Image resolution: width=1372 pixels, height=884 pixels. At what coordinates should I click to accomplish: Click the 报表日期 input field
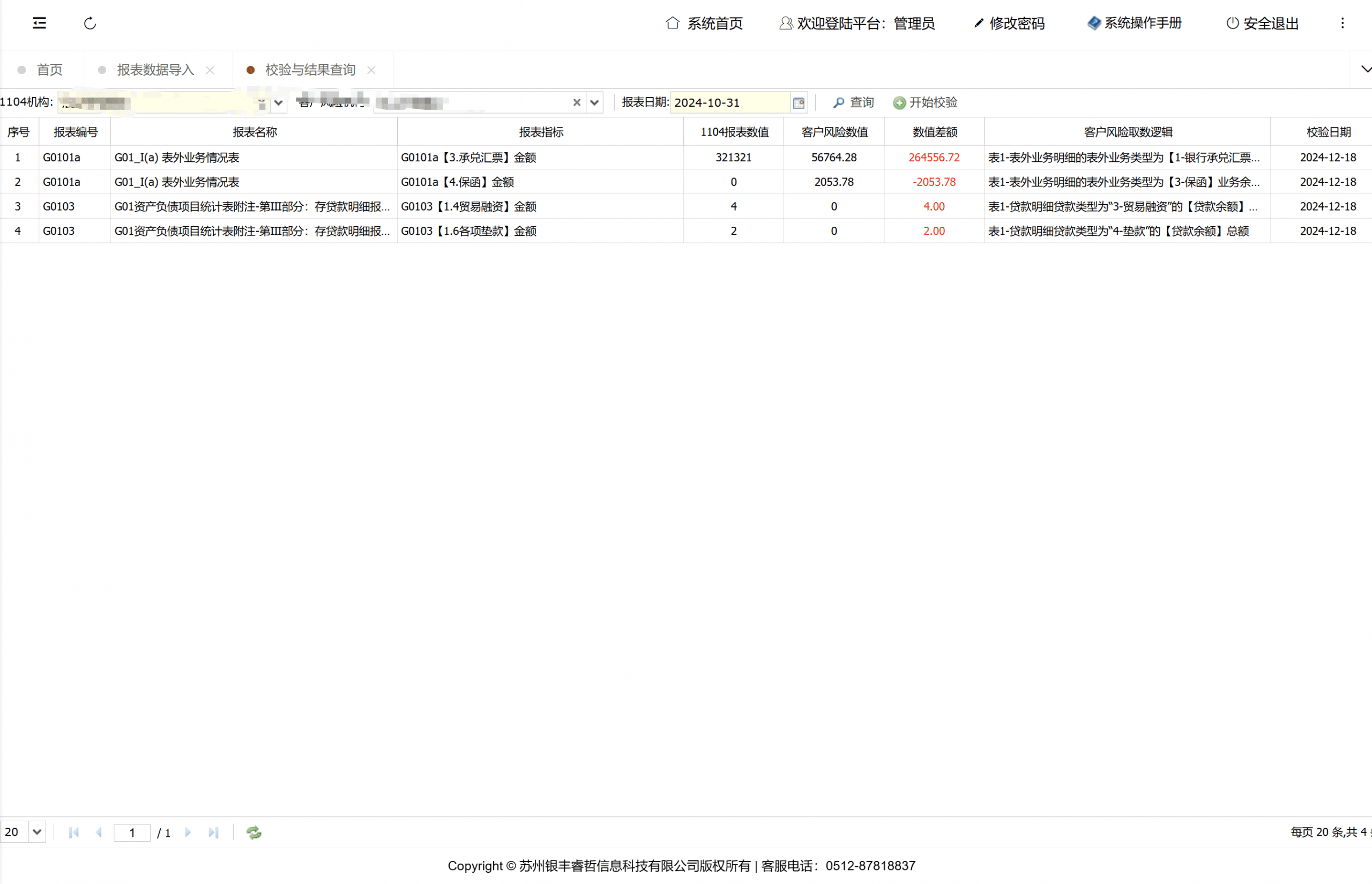[730, 103]
